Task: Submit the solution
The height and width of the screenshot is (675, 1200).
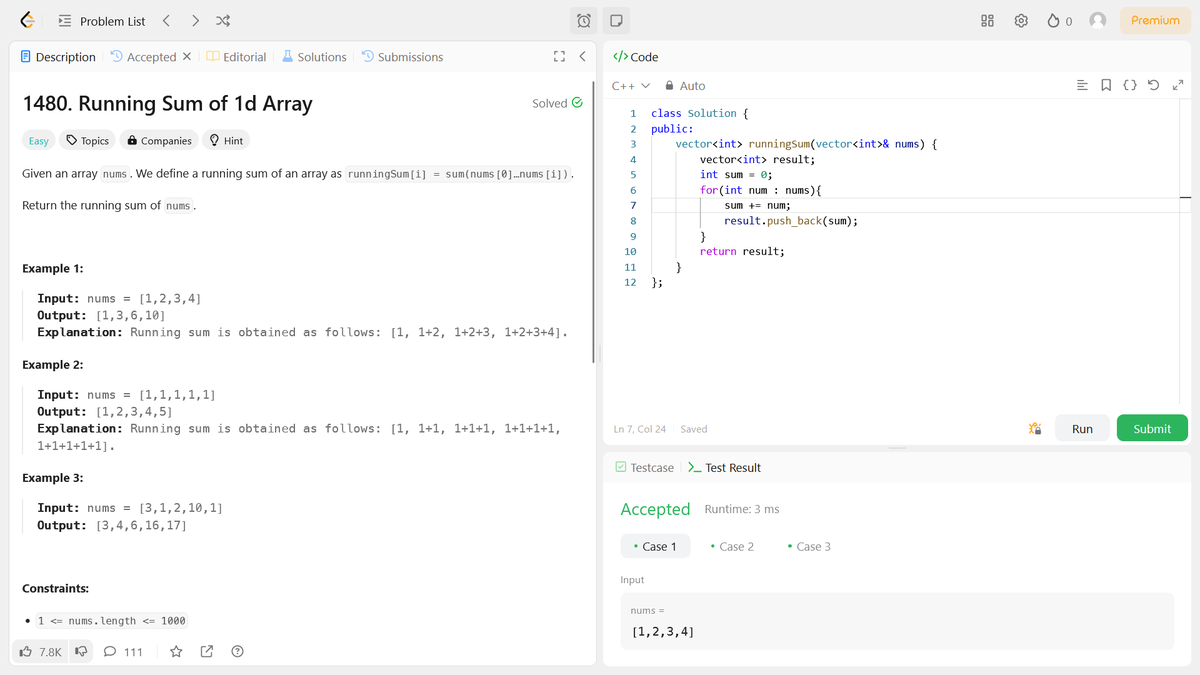Action: pyautogui.click(x=1152, y=428)
